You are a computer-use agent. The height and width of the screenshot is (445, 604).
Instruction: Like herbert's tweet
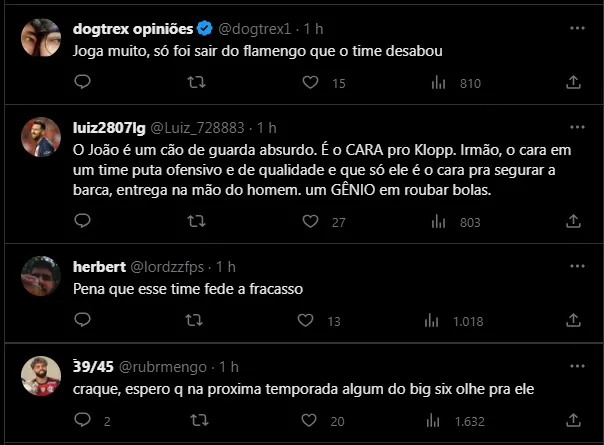[x=311, y=321]
